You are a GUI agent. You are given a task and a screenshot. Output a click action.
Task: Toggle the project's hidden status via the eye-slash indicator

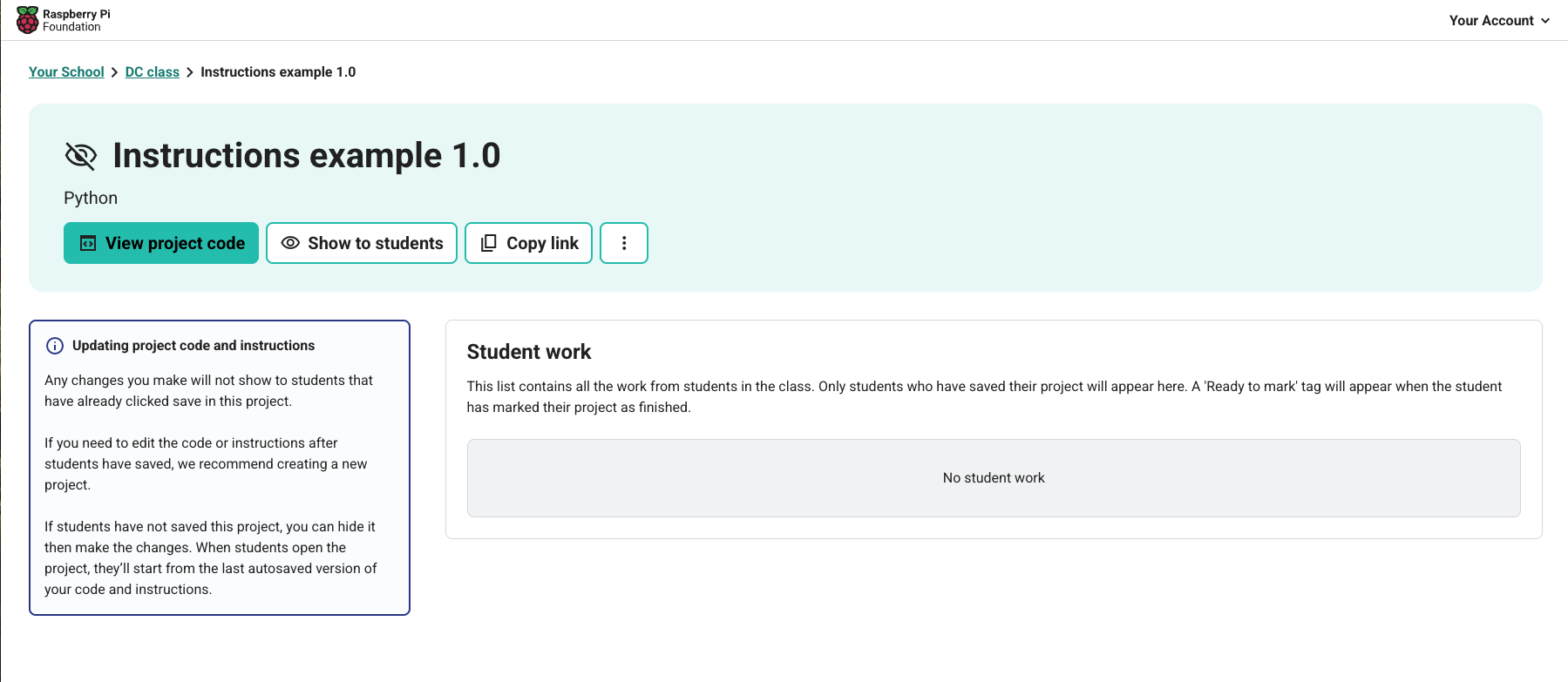pyautogui.click(x=80, y=156)
